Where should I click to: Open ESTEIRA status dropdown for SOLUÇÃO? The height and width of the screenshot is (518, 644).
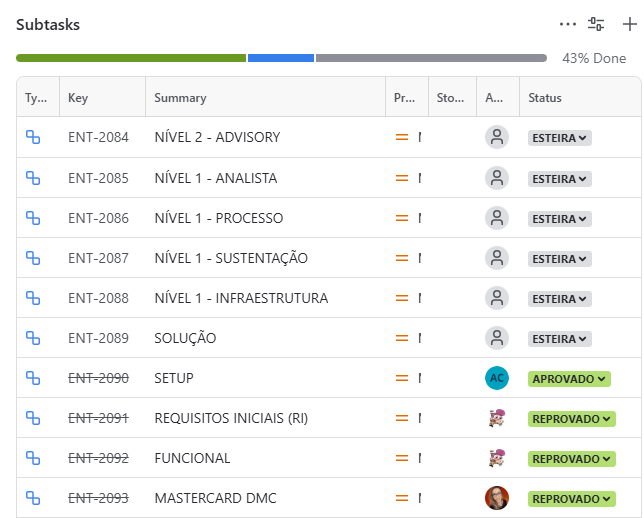560,339
